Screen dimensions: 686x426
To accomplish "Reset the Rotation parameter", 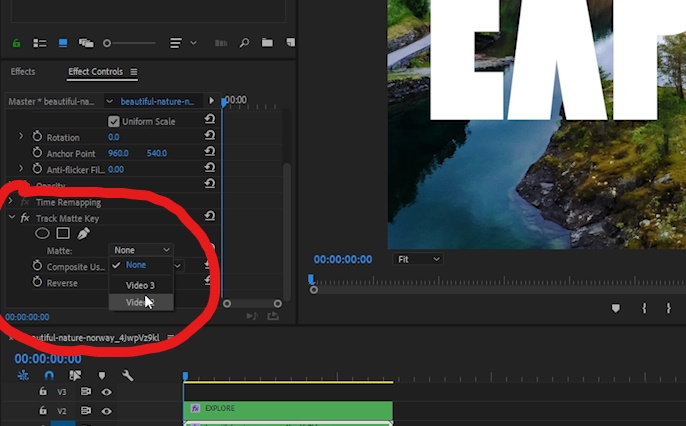I will pos(210,135).
